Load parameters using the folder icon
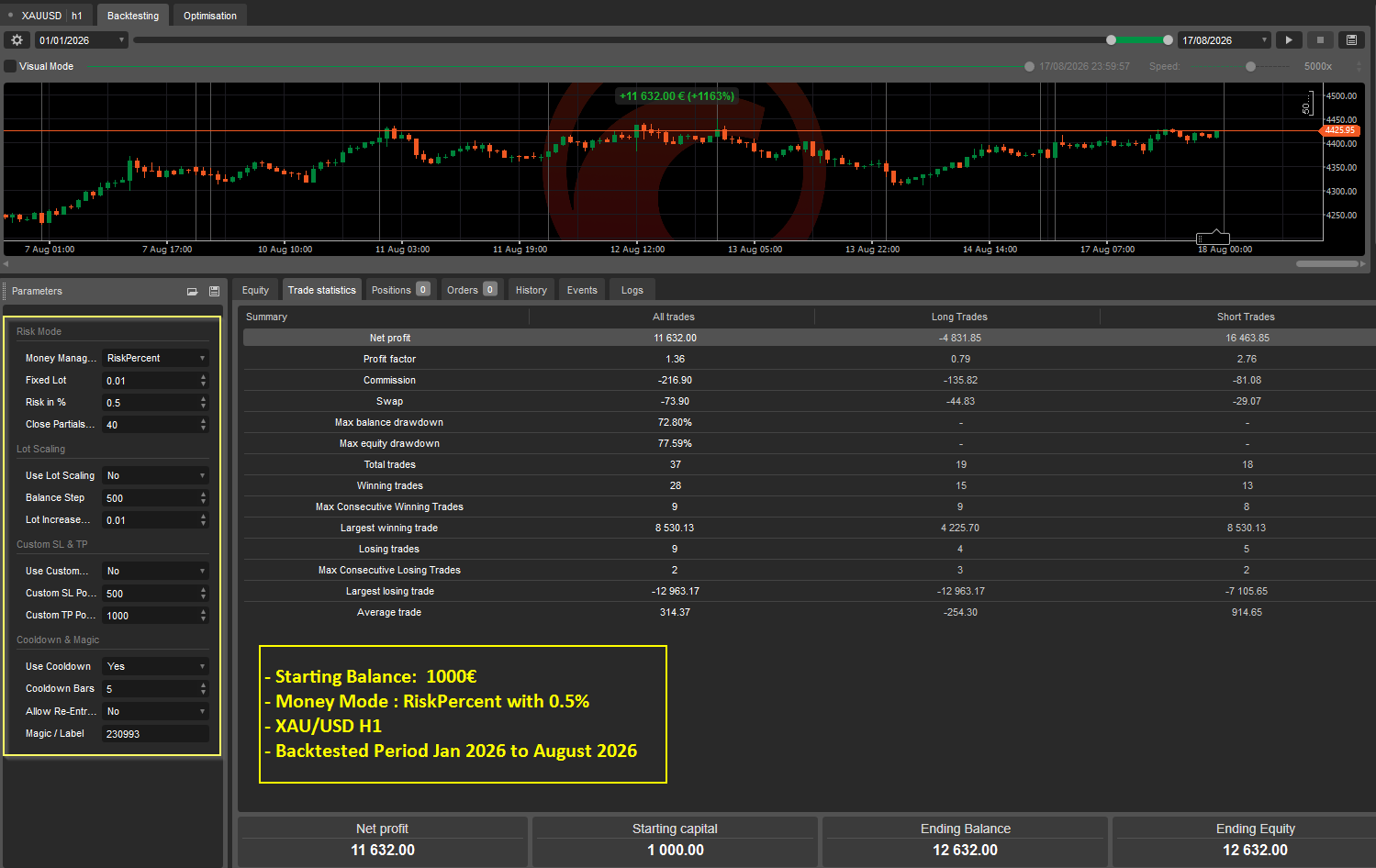1376x868 pixels. click(x=192, y=292)
